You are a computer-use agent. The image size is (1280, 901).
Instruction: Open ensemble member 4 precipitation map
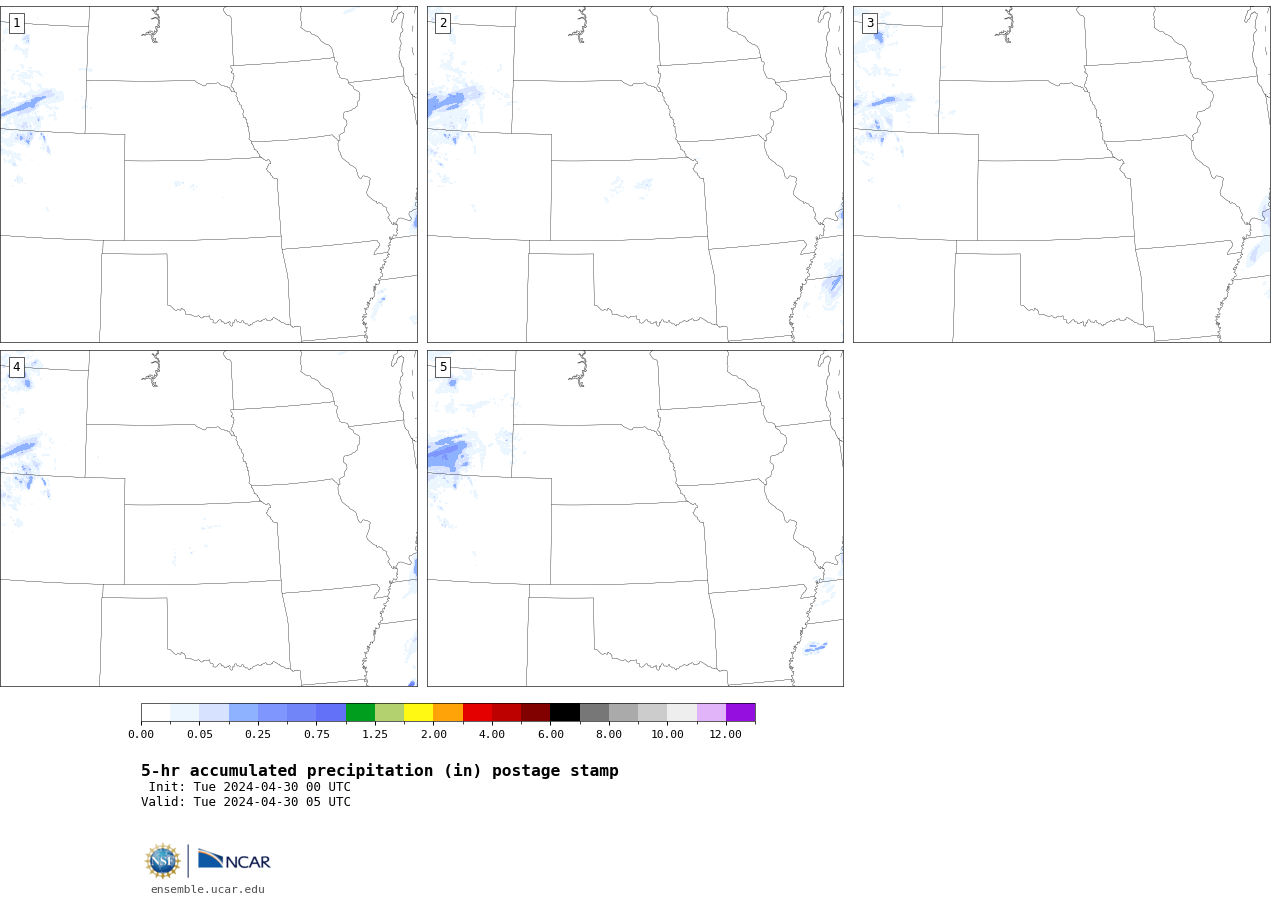coord(209,518)
